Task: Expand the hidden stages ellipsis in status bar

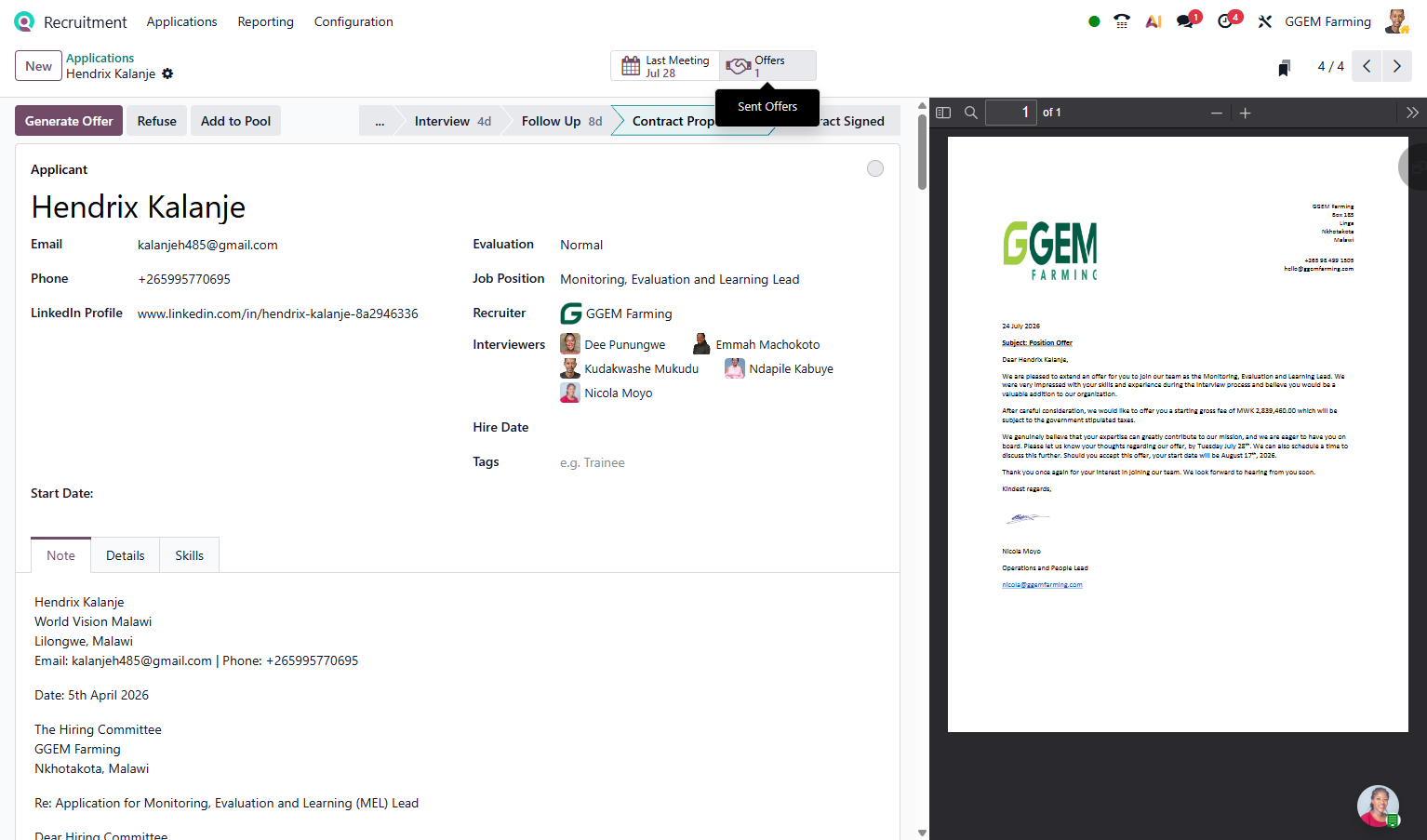Action: point(380,121)
